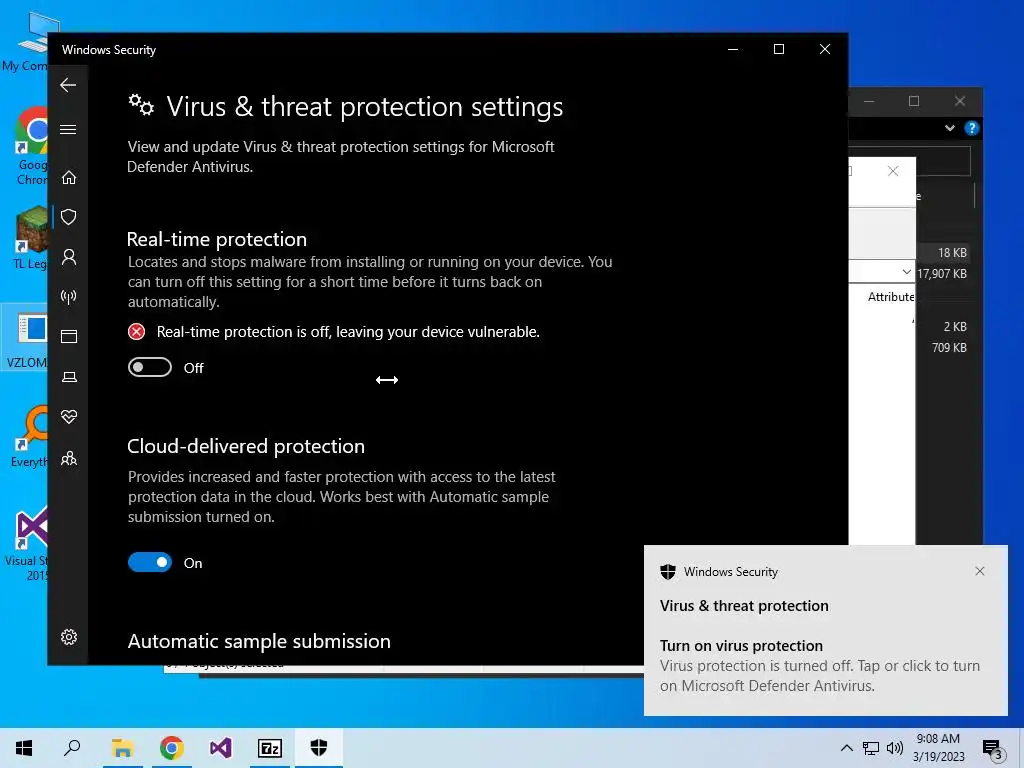Viewport: 1024px width, 768px height.
Task: Open Firewall & network protection antenna icon
Action: click(x=69, y=297)
